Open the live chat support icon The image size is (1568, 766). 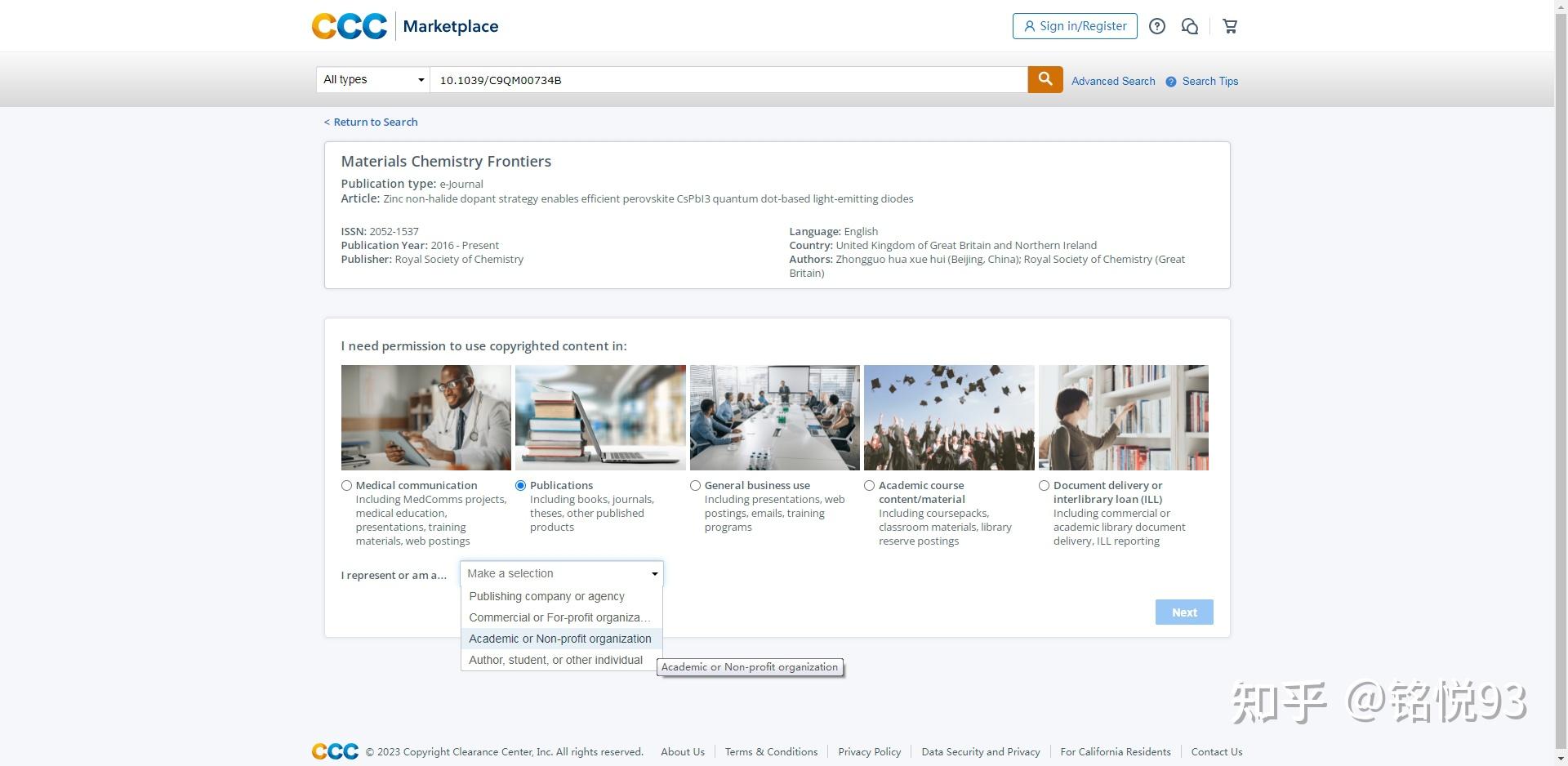click(x=1190, y=26)
